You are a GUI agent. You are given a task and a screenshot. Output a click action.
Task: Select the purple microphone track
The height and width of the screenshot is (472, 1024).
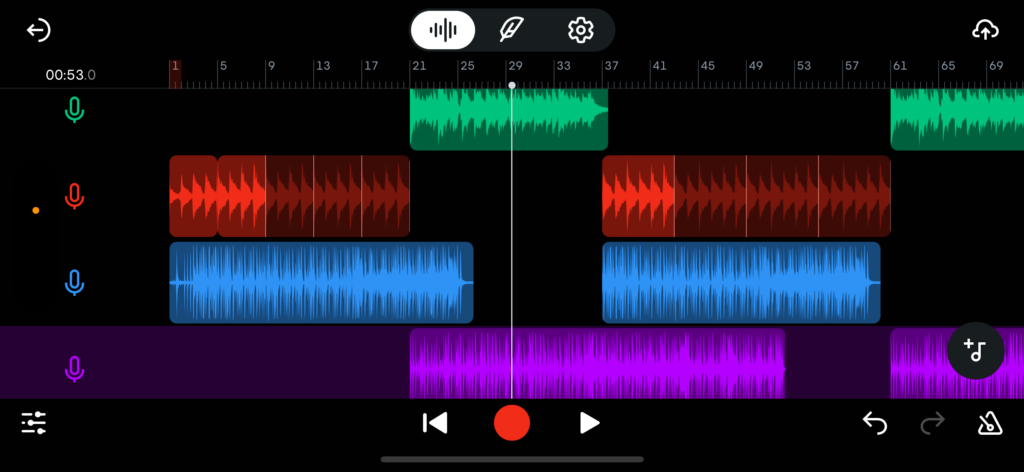point(74,369)
